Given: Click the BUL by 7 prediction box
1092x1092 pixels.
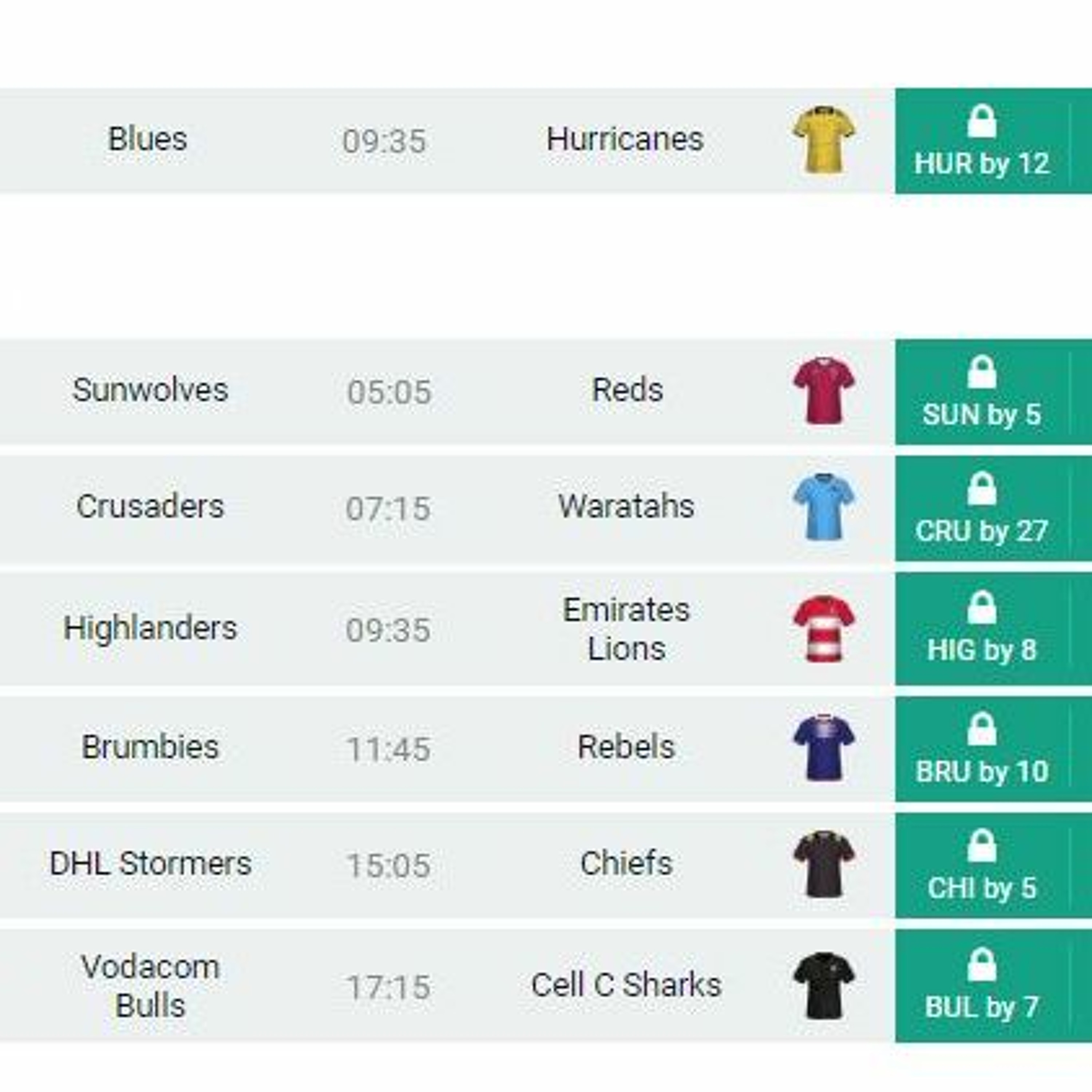Looking at the screenshot, I should coord(982,986).
